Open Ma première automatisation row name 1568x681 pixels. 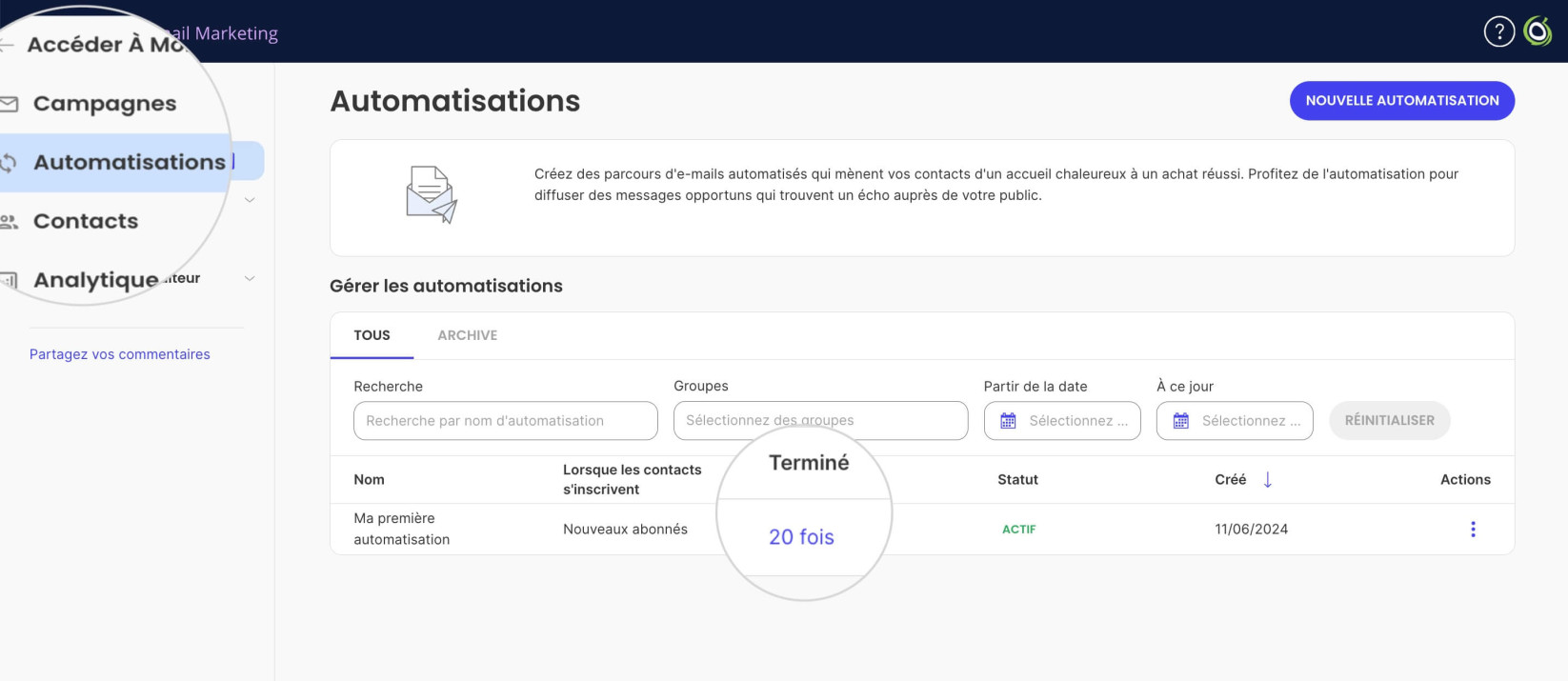402,529
